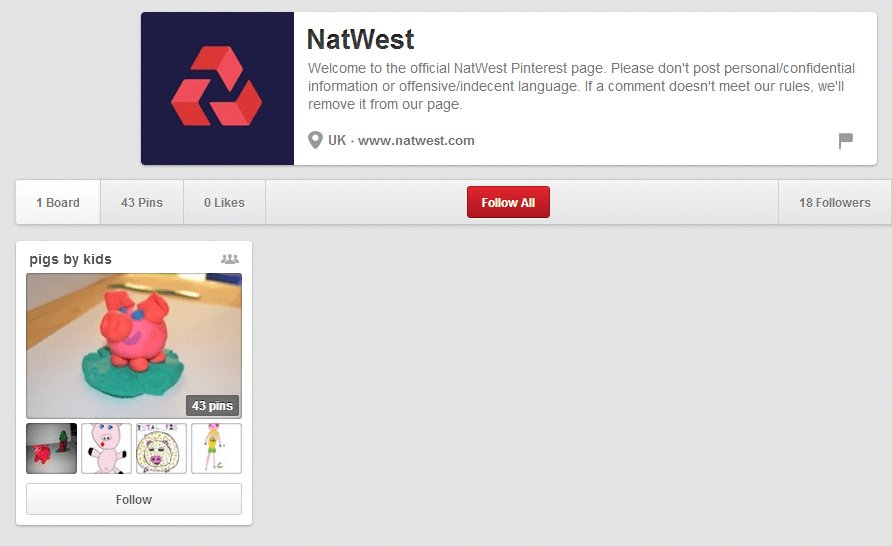Open the 43 Pins tab
The height and width of the screenshot is (546, 892).
pos(142,202)
